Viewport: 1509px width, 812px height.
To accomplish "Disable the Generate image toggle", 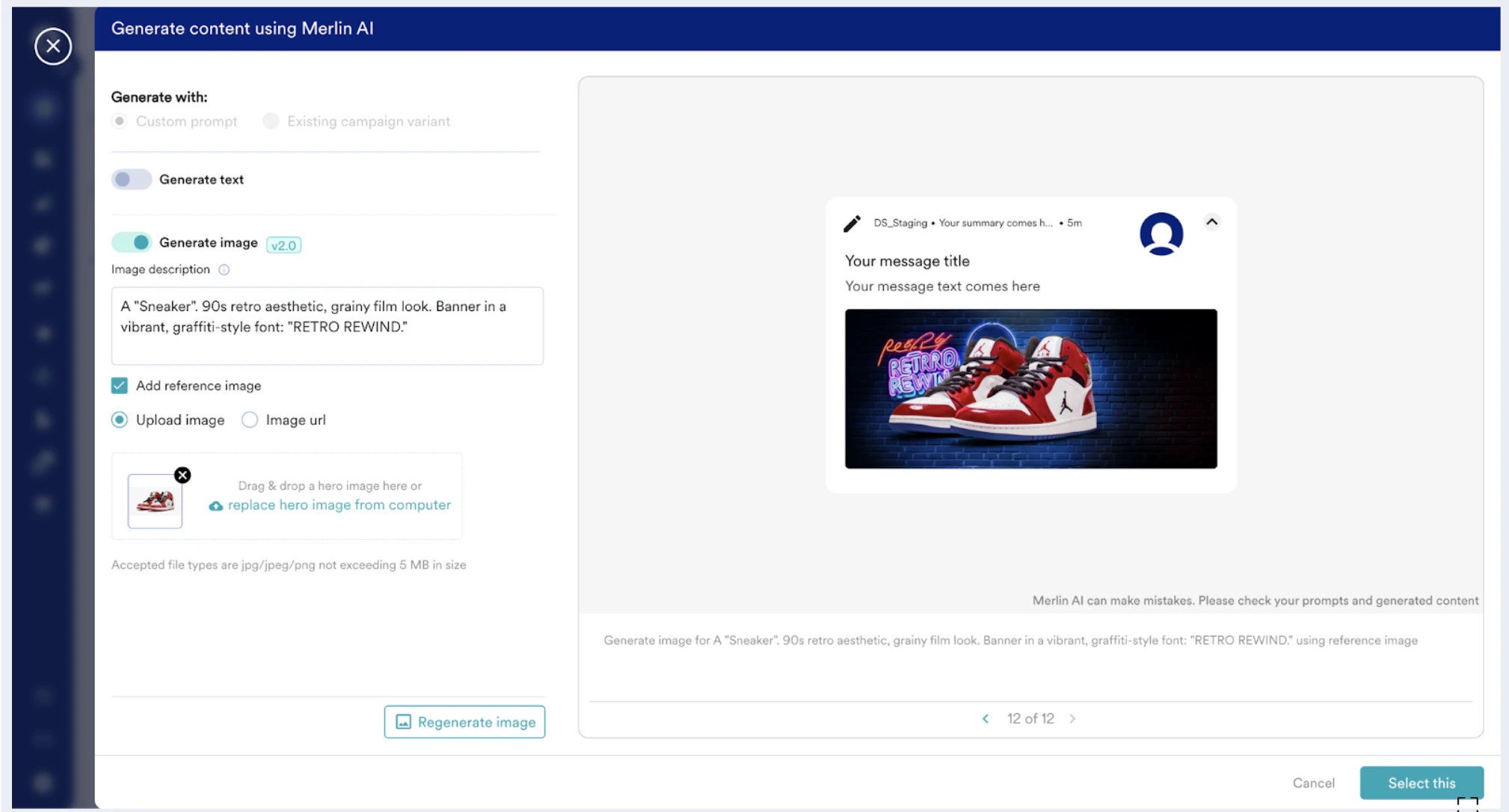I will coord(132,242).
